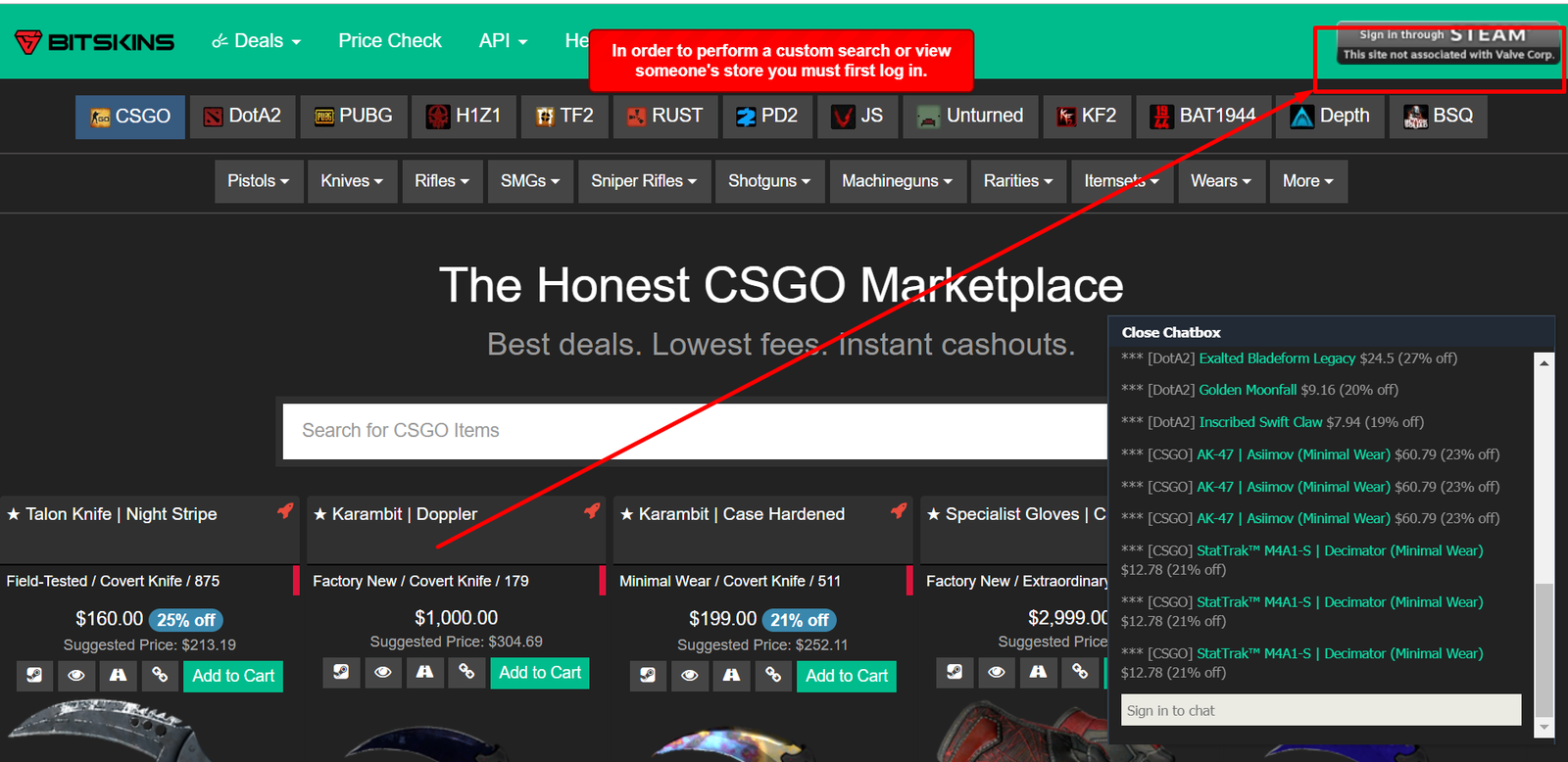
Task: Inspect Talon Knife Night Stripe with eye icon
Action: (x=76, y=675)
